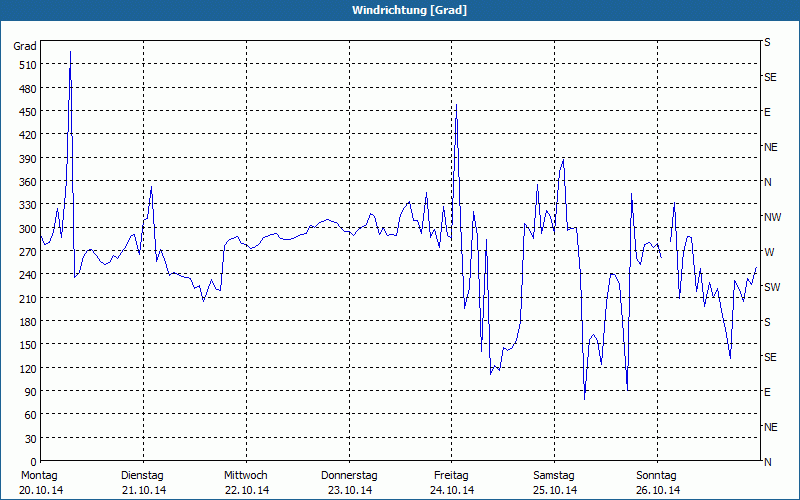The width and height of the screenshot is (800, 500).
Task: Select the 0 degree axis value
Action: pos(34,462)
